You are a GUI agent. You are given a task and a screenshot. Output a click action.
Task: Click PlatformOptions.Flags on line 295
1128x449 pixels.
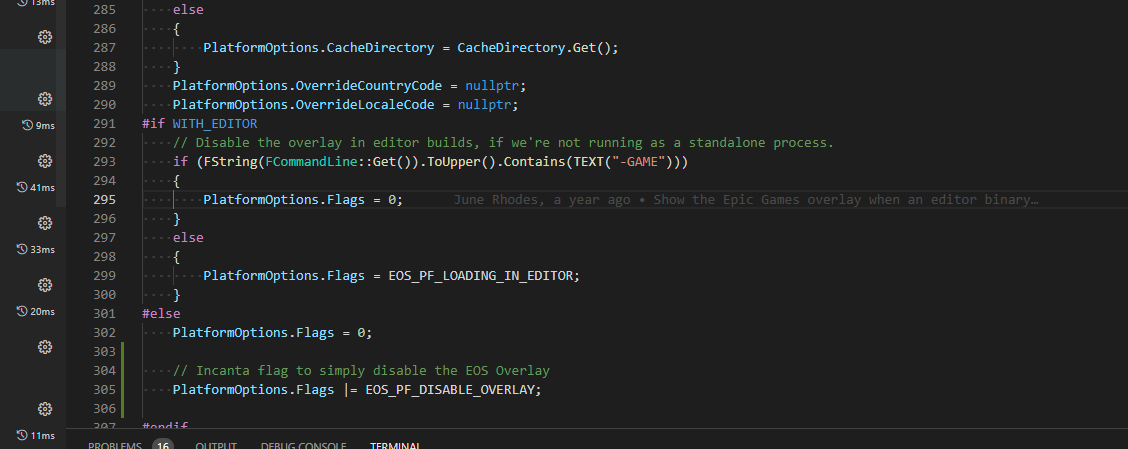(284, 200)
